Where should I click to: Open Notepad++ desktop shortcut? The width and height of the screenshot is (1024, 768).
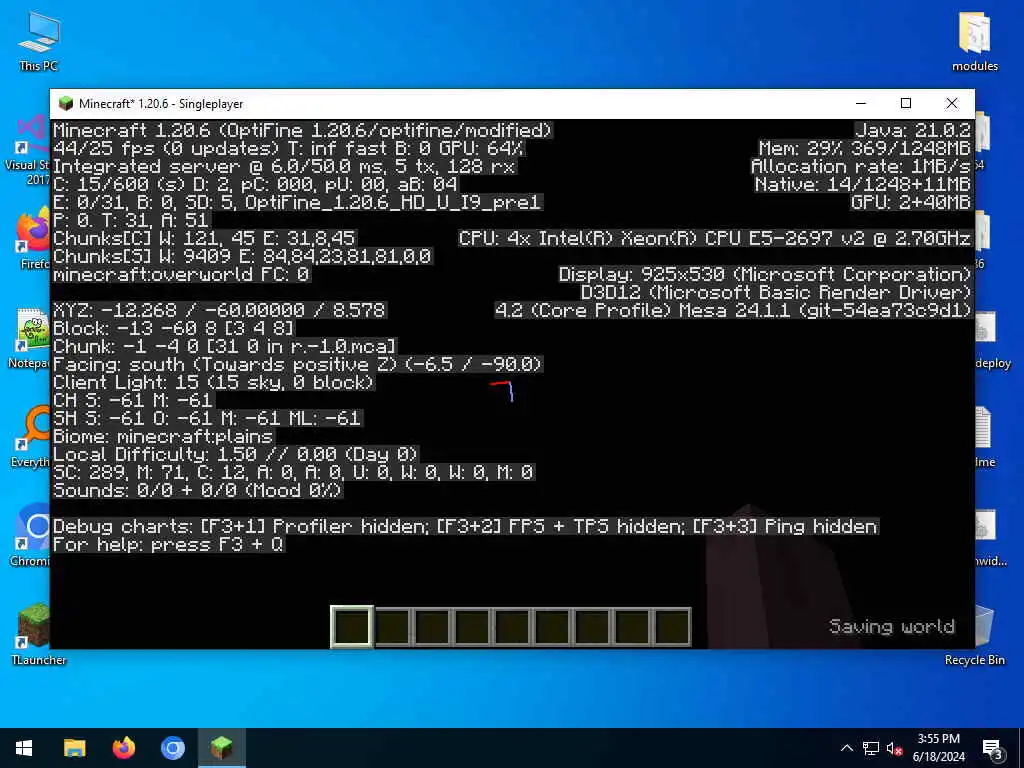[29, 338]
